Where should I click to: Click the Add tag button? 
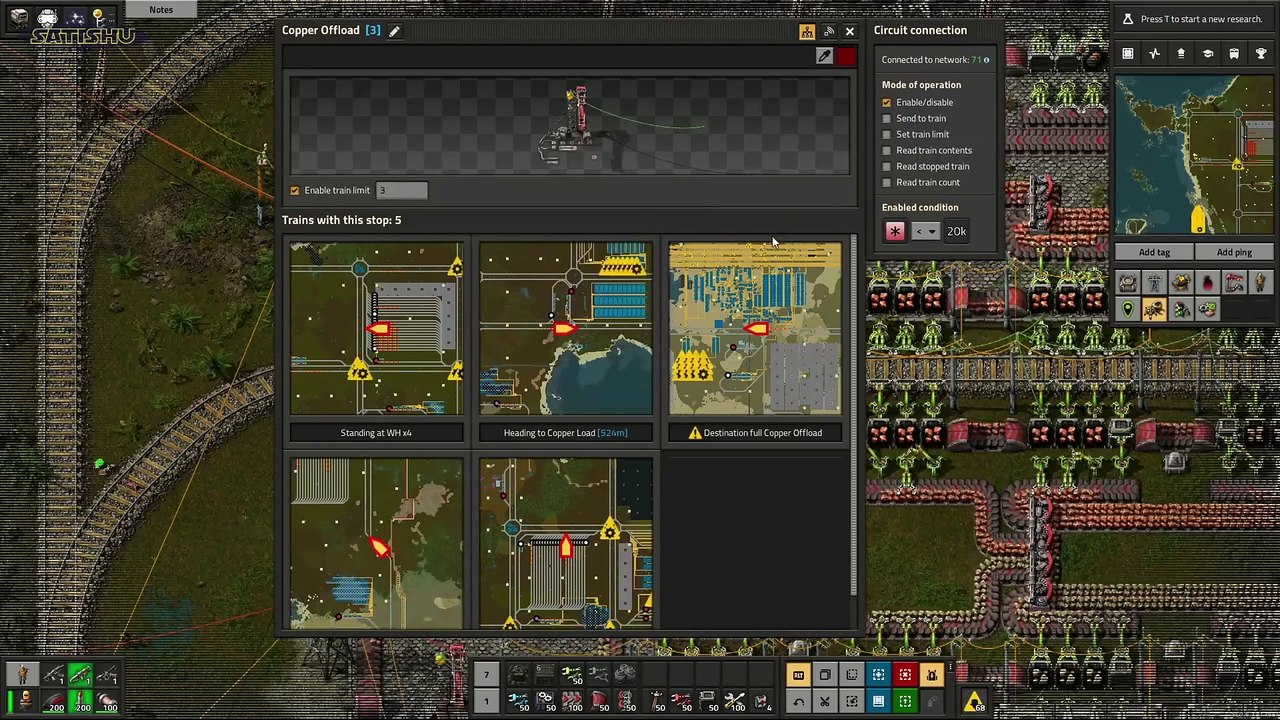pyautogui.click(x=1154, y=253)
